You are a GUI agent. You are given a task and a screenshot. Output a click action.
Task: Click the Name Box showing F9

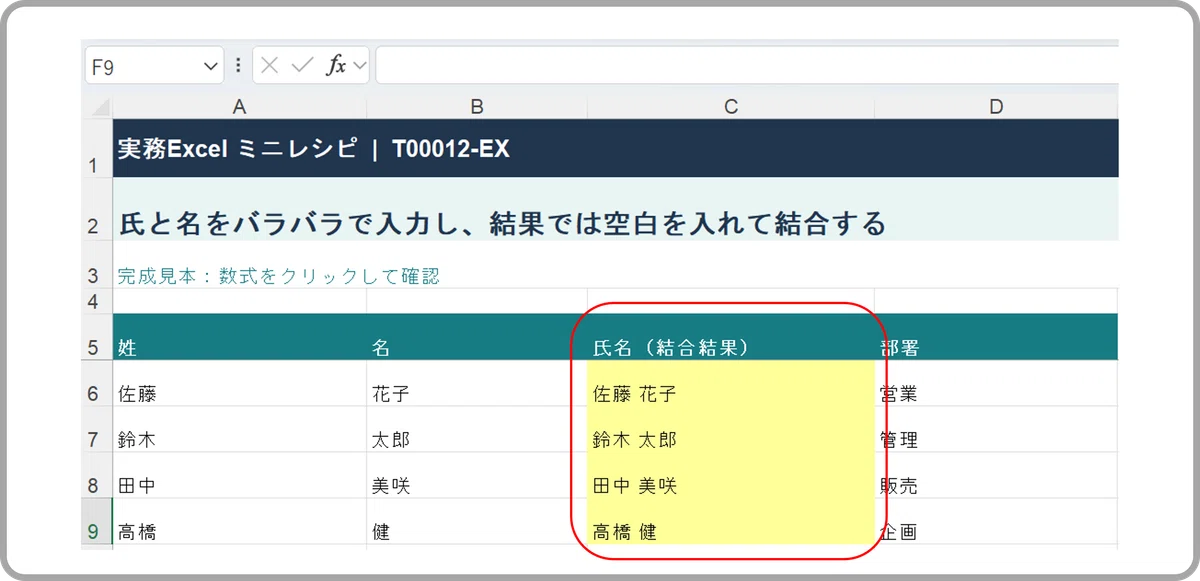[x=155, y=66]
